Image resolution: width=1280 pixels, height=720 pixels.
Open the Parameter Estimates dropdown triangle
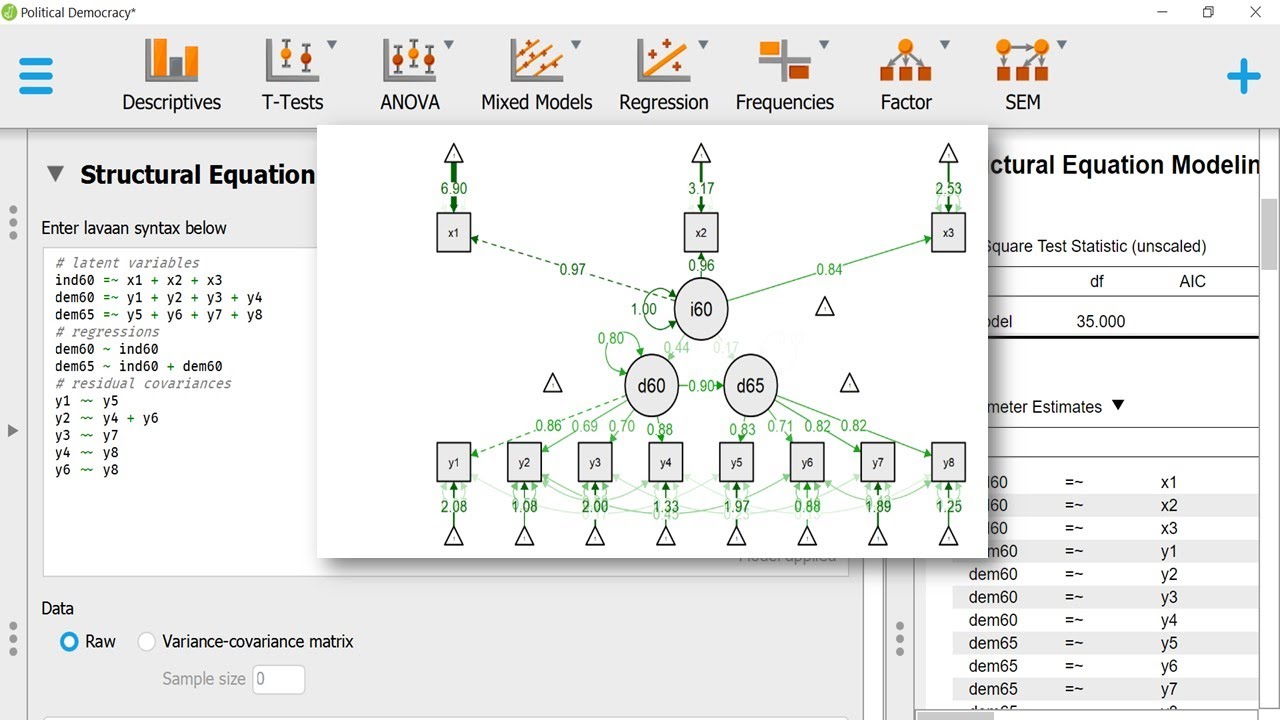pyautogui.click(x=1118, y=406)
